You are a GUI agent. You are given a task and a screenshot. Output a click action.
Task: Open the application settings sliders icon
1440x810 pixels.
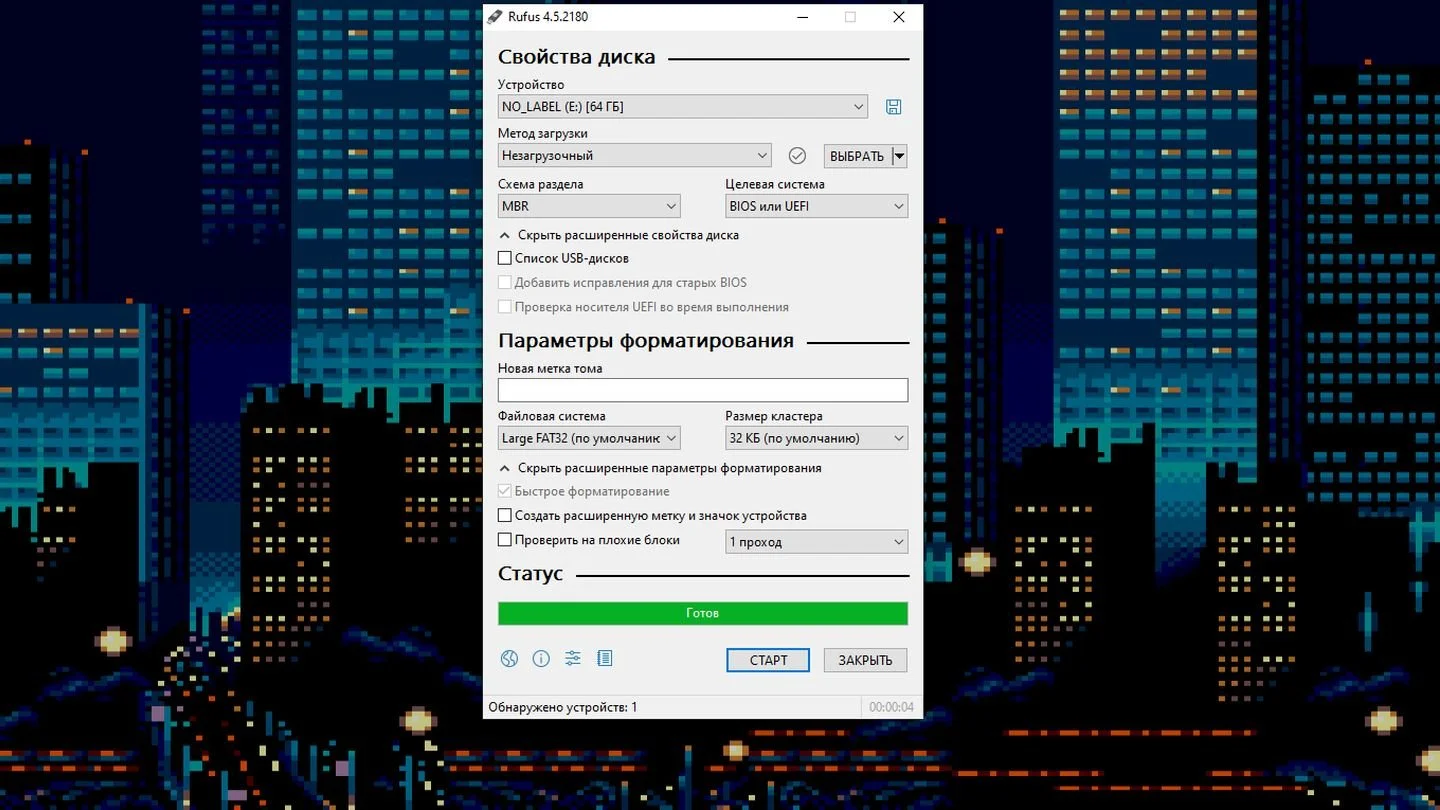coord(573,658)
